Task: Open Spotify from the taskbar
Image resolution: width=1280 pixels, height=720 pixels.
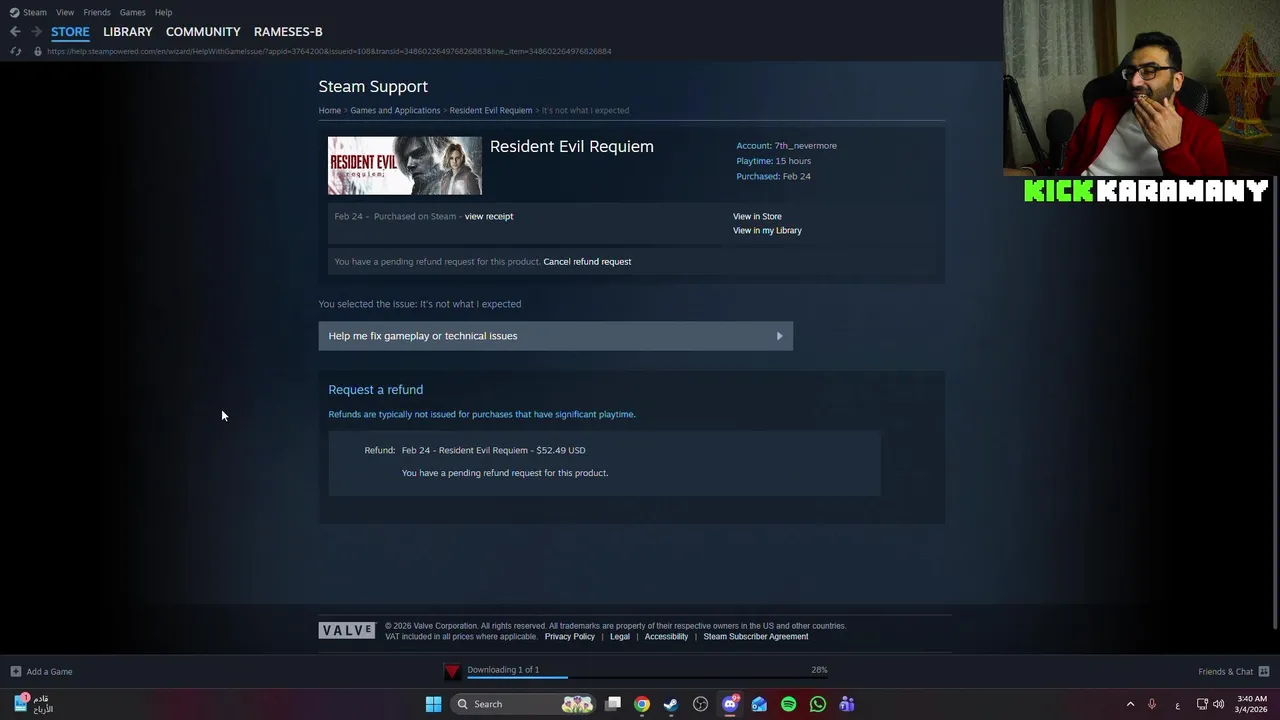Action: [789, 704]
